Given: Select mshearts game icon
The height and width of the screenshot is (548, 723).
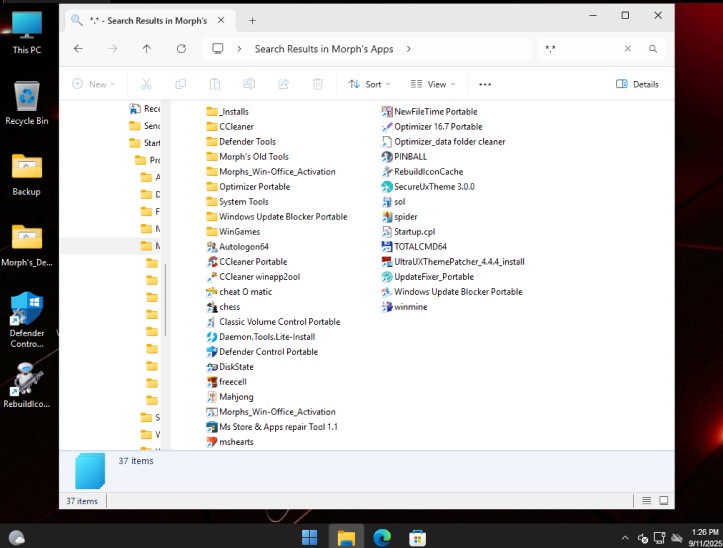Looking at the screenshot, I should click(x=212, y=442).
